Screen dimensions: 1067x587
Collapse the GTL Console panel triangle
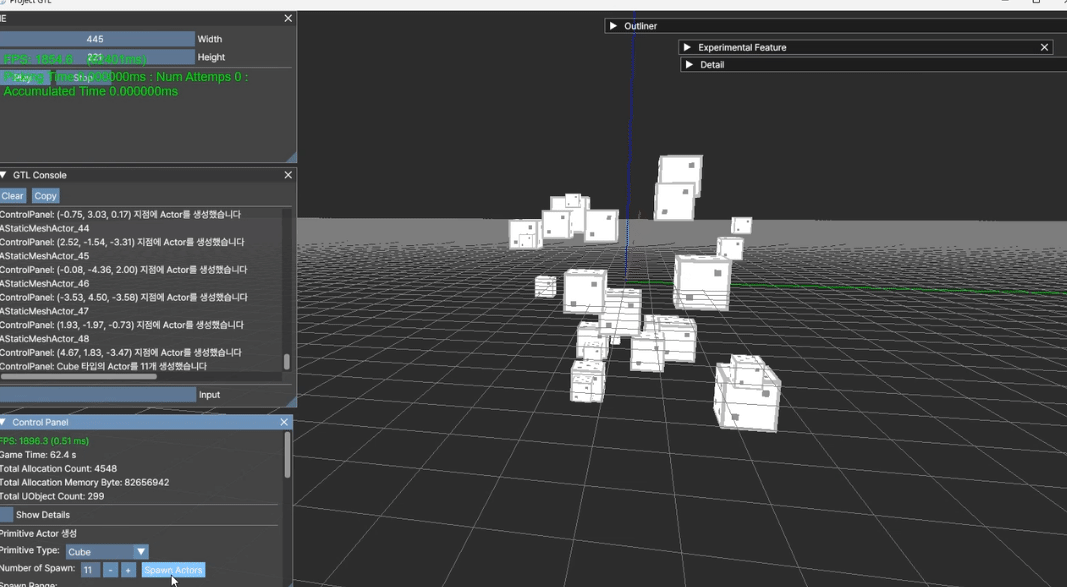[x=3, y=175]
